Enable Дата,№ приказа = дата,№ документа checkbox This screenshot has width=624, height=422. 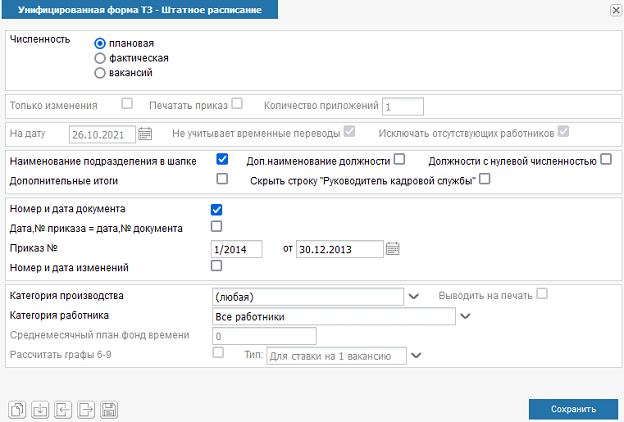216,227
